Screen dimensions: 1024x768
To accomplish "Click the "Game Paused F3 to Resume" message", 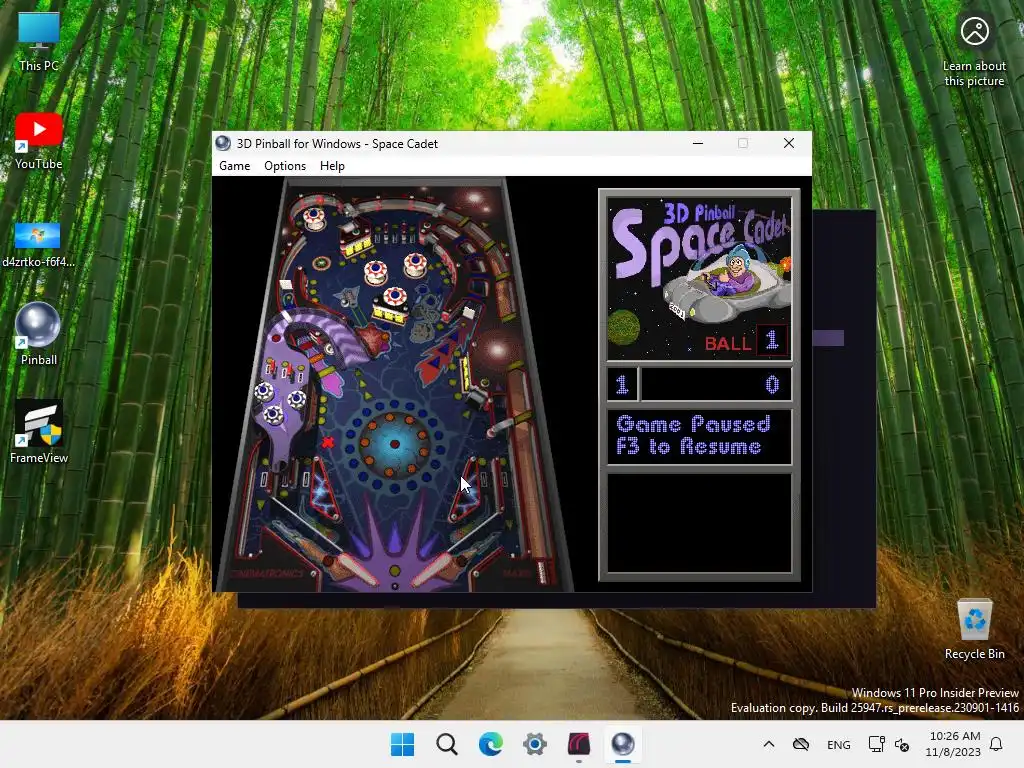I will pos(694,435).
